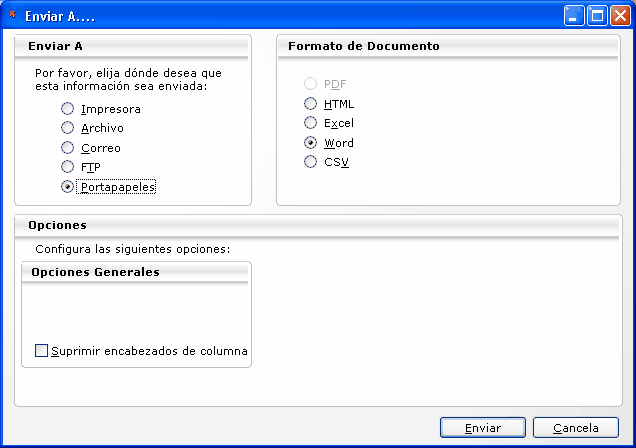Select the Impresora radio option
The height and width of the screenshot is (448, 636).
tap(68, 109)
